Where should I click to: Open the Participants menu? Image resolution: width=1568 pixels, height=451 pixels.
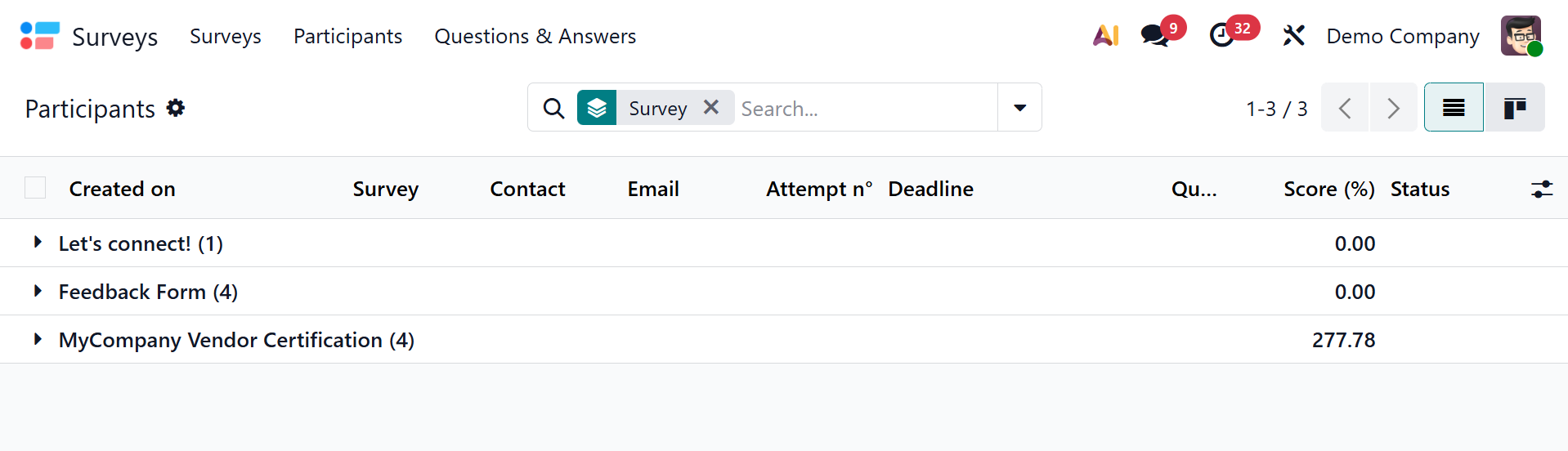[347, 36]
